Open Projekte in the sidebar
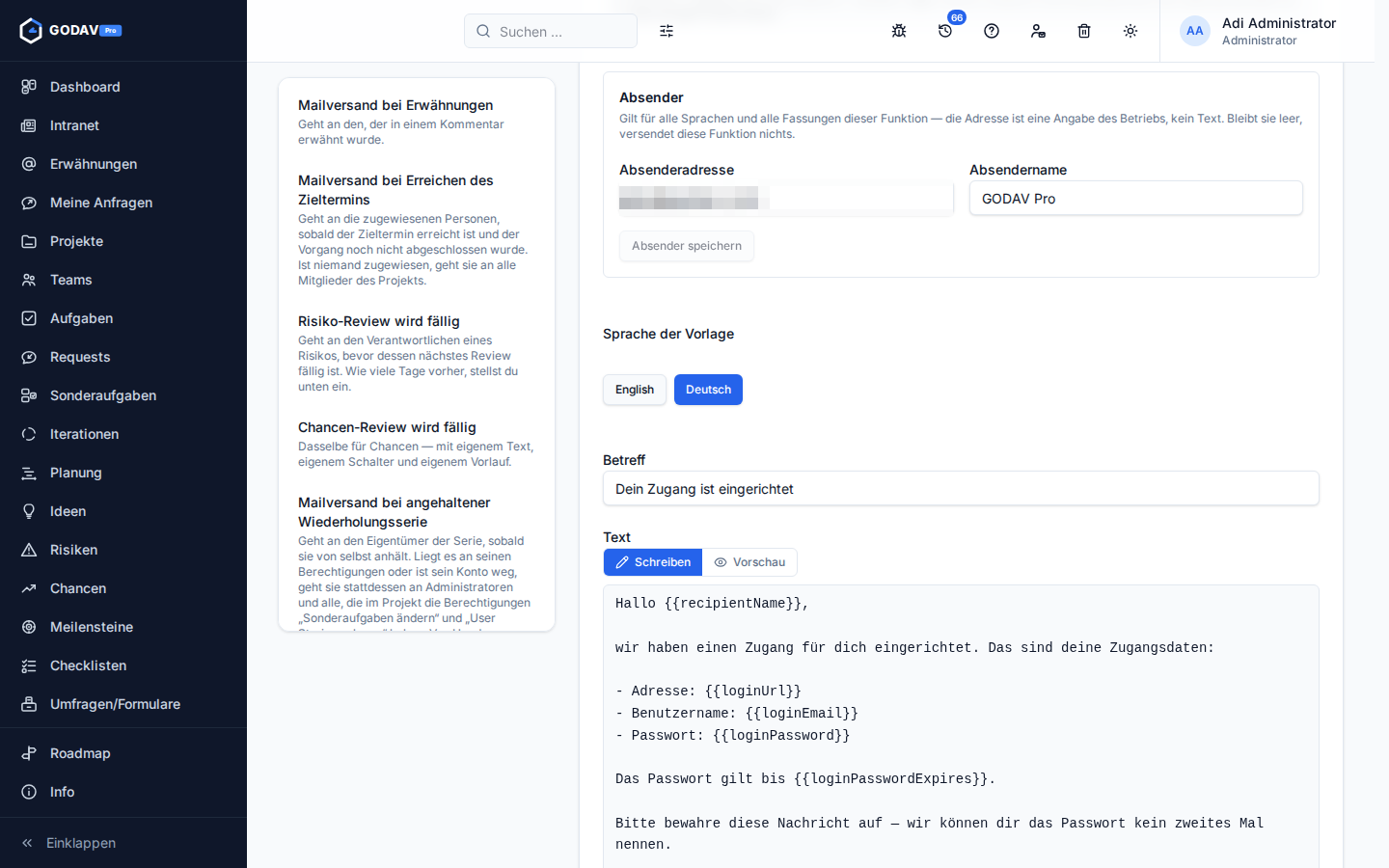Image resolution: width=1389 pixels, height=868 pixels. (123, 241)
